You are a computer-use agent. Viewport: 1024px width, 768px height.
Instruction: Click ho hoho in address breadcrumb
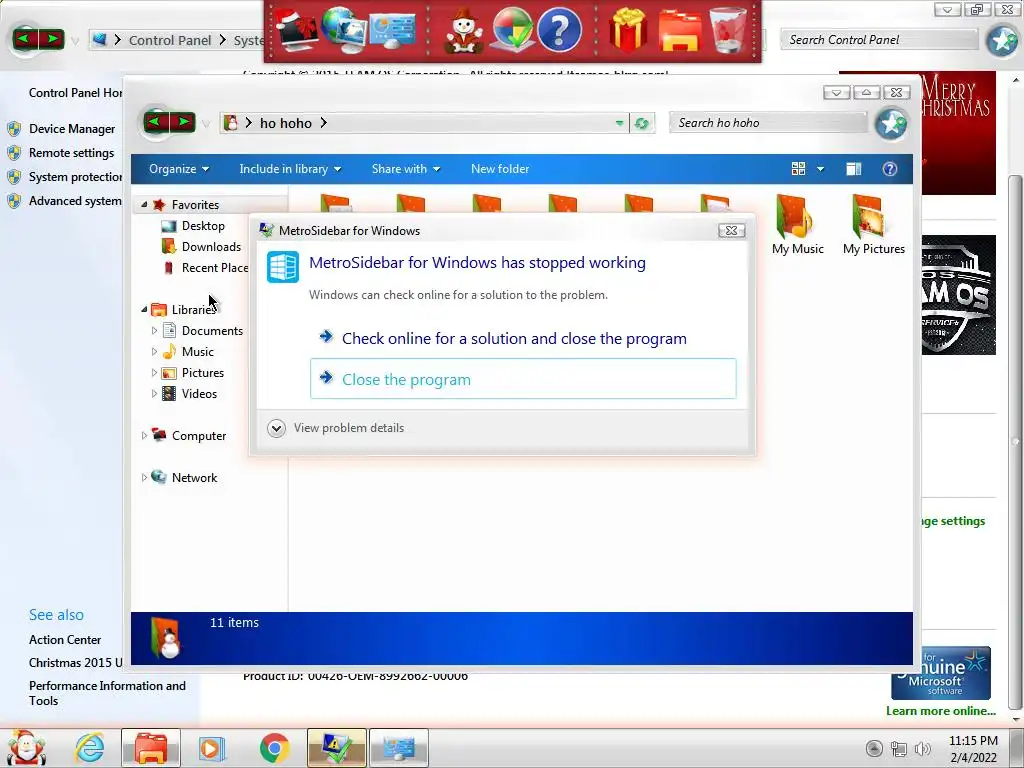286,123
